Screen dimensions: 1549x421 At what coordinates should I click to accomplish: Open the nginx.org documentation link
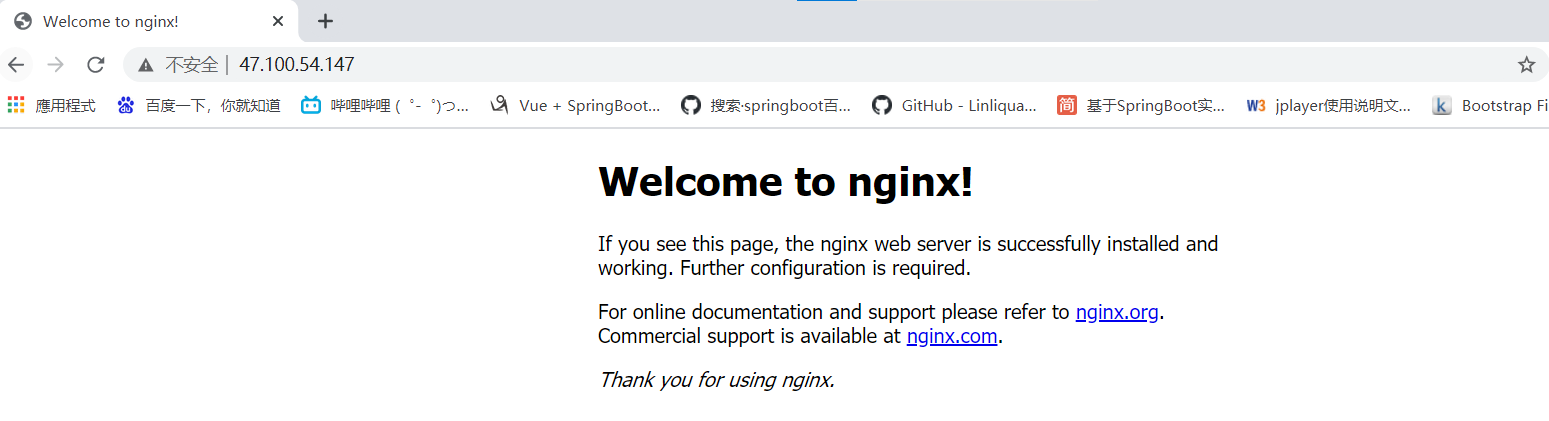click(1116, 312)
